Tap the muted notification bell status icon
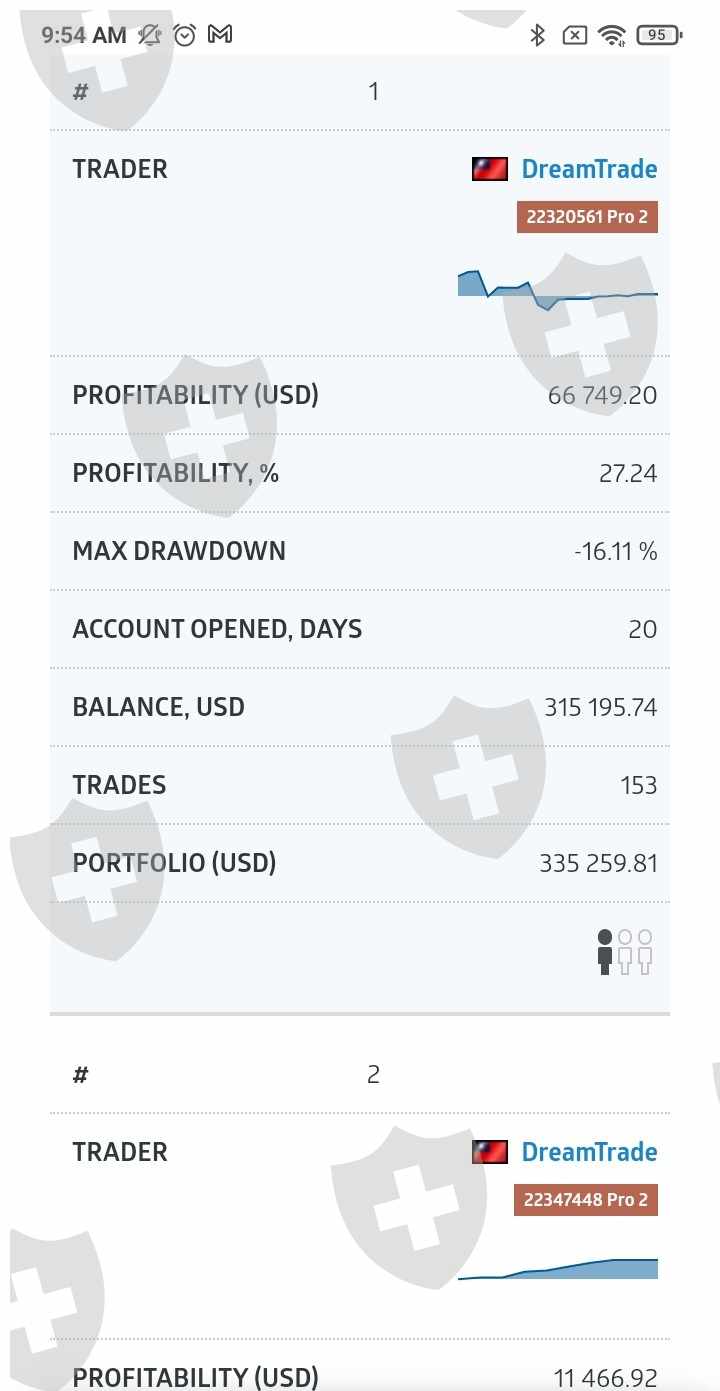The image size is (720, 1391). [150, 35]
